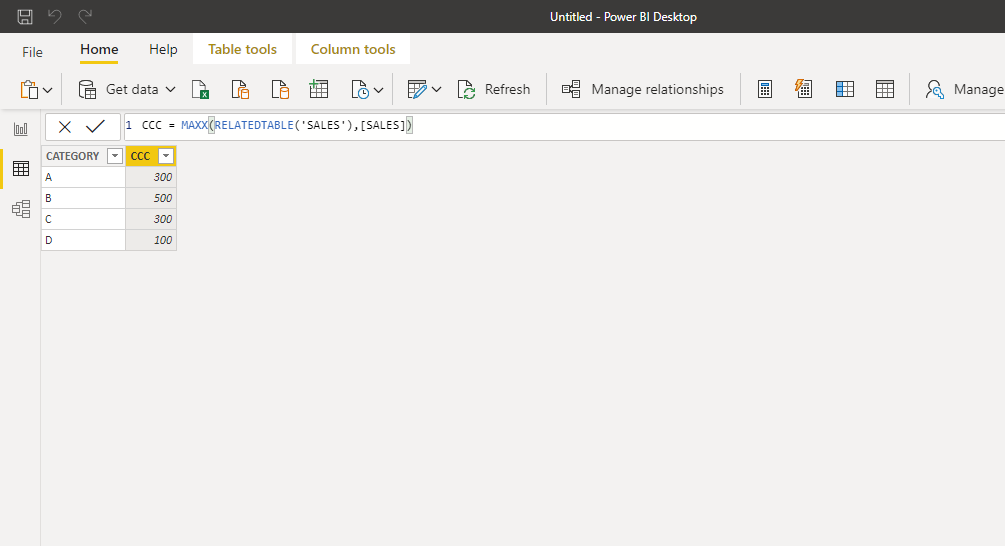
Task: Click the Redo arrow
Action: tap(85, 17)
